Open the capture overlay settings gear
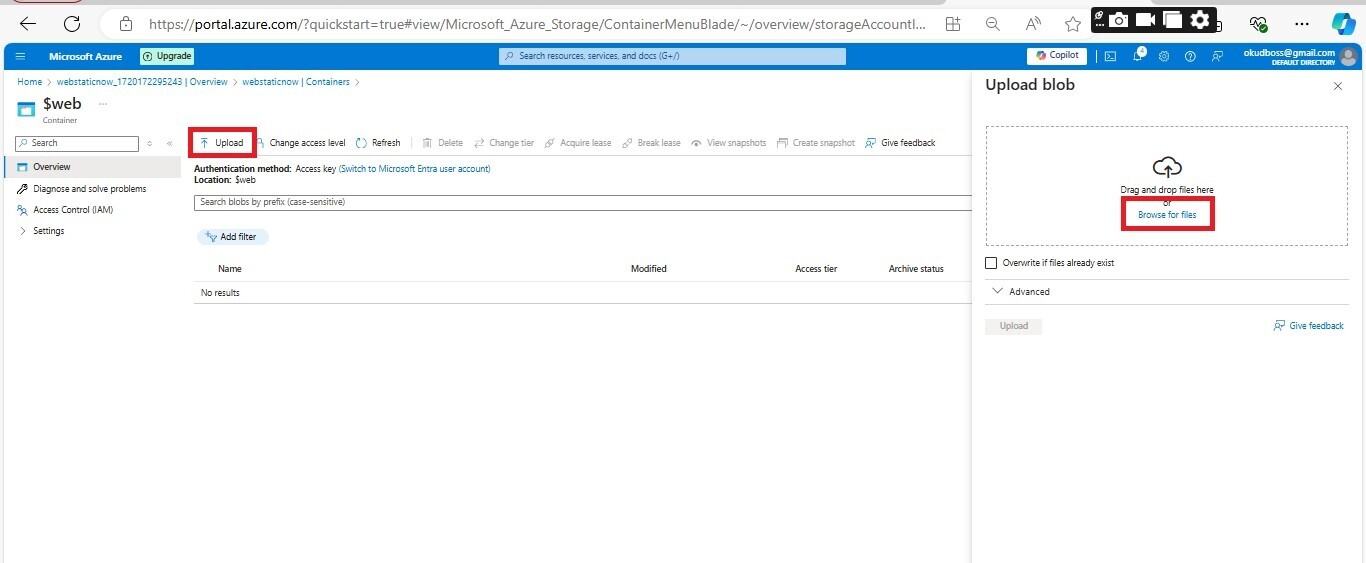Viewport: 1366px width, 563px height. coord(1199,19)
